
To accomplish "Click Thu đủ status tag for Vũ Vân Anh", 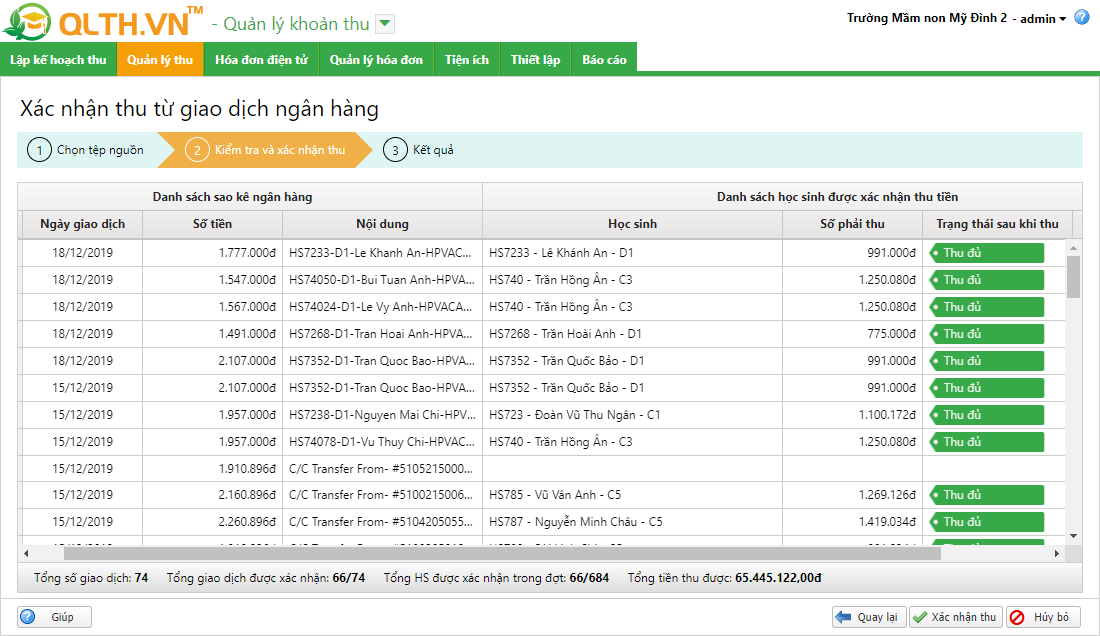I will click(x=987, y=495).
